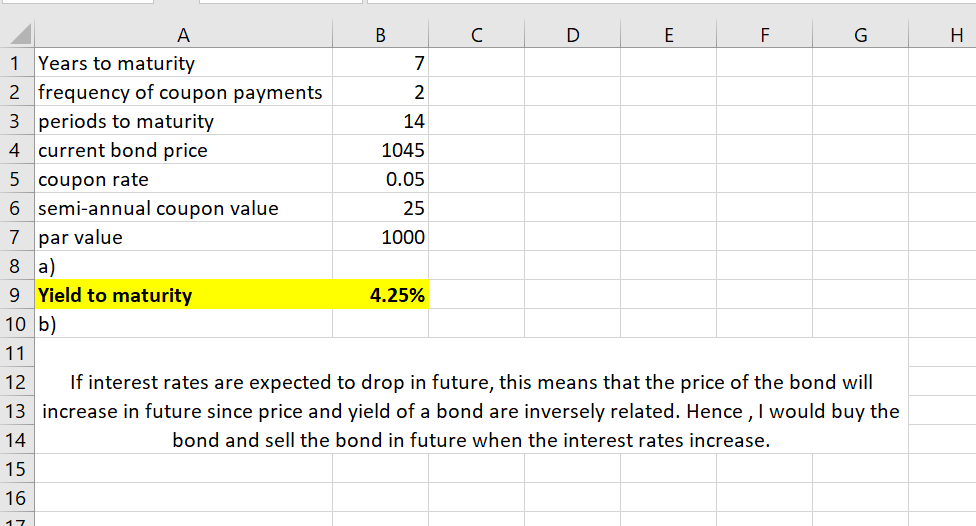Viewport: 976px width, 526px height.
Task: Click the 4.25% yield value cell
Action: click(x=381, y=295)
